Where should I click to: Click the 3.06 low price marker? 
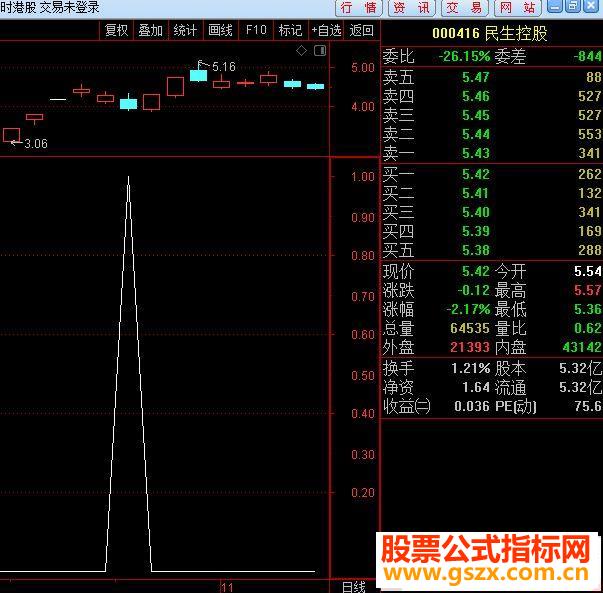click(36, 144)
